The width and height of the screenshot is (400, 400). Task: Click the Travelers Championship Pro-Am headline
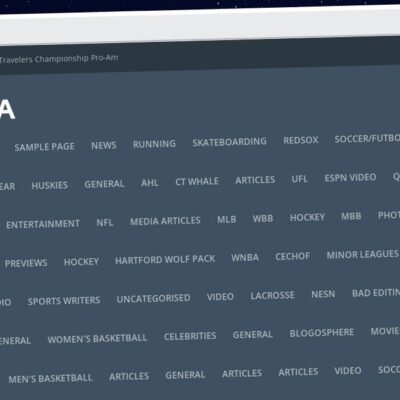click(x=59, y=59)
